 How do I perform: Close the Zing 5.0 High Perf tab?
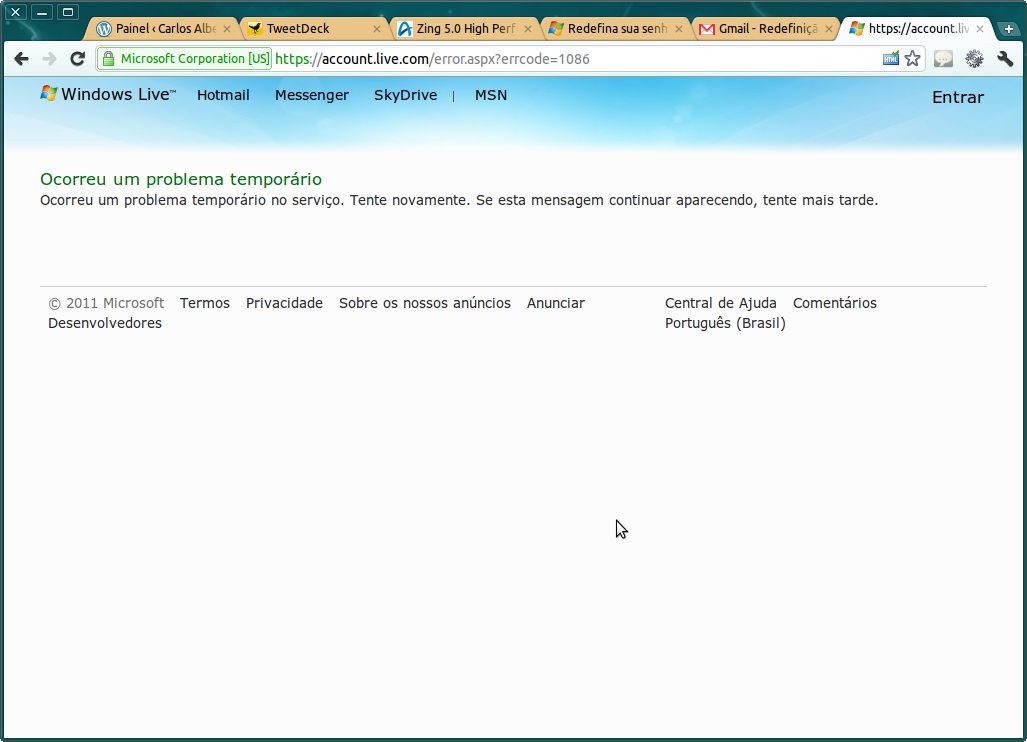point(528,29)
